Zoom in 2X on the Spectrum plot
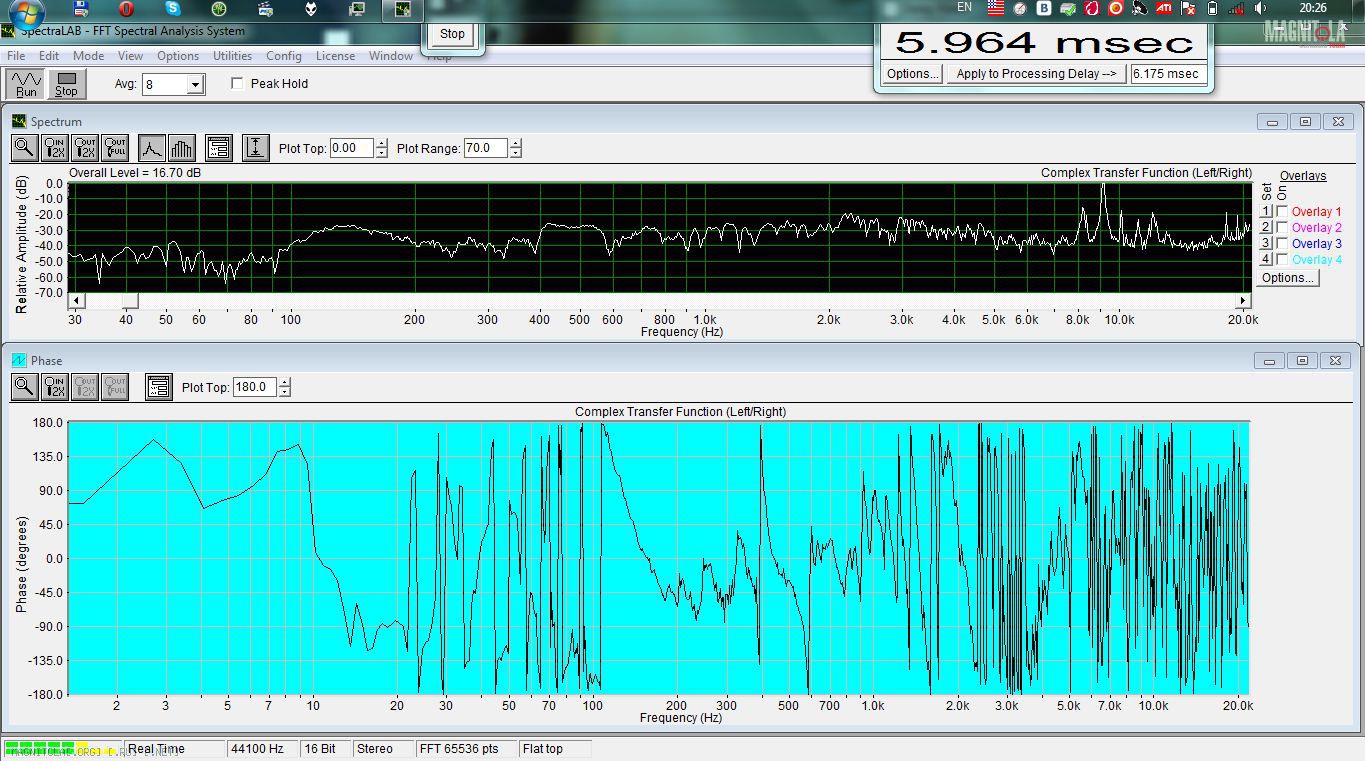Screen dimensions: 1365x761 [55, 149]
